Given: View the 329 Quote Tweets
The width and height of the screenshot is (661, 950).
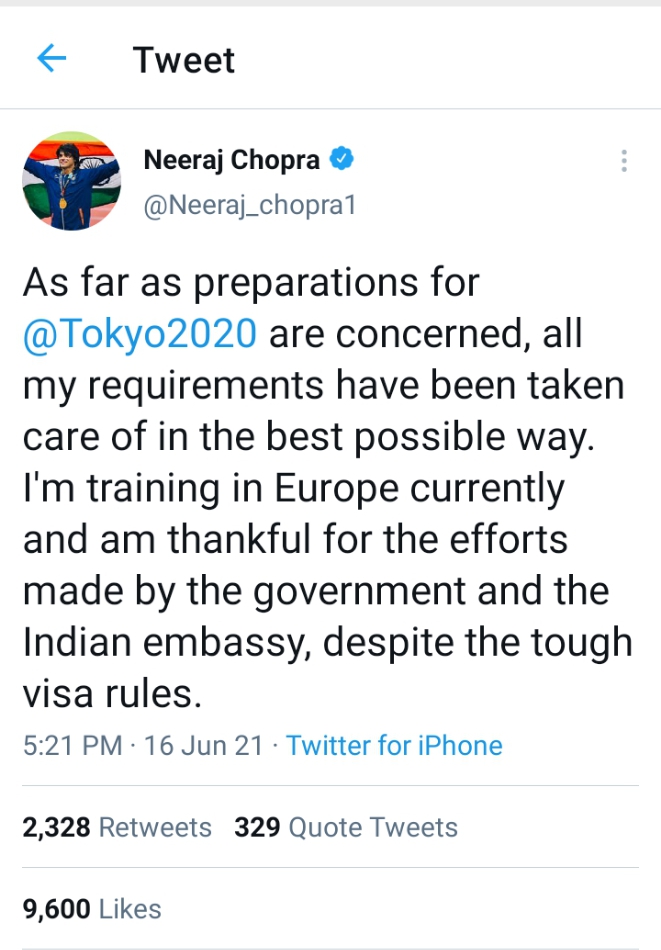Looking at the screenshot, I should click(x=345, y=827).
